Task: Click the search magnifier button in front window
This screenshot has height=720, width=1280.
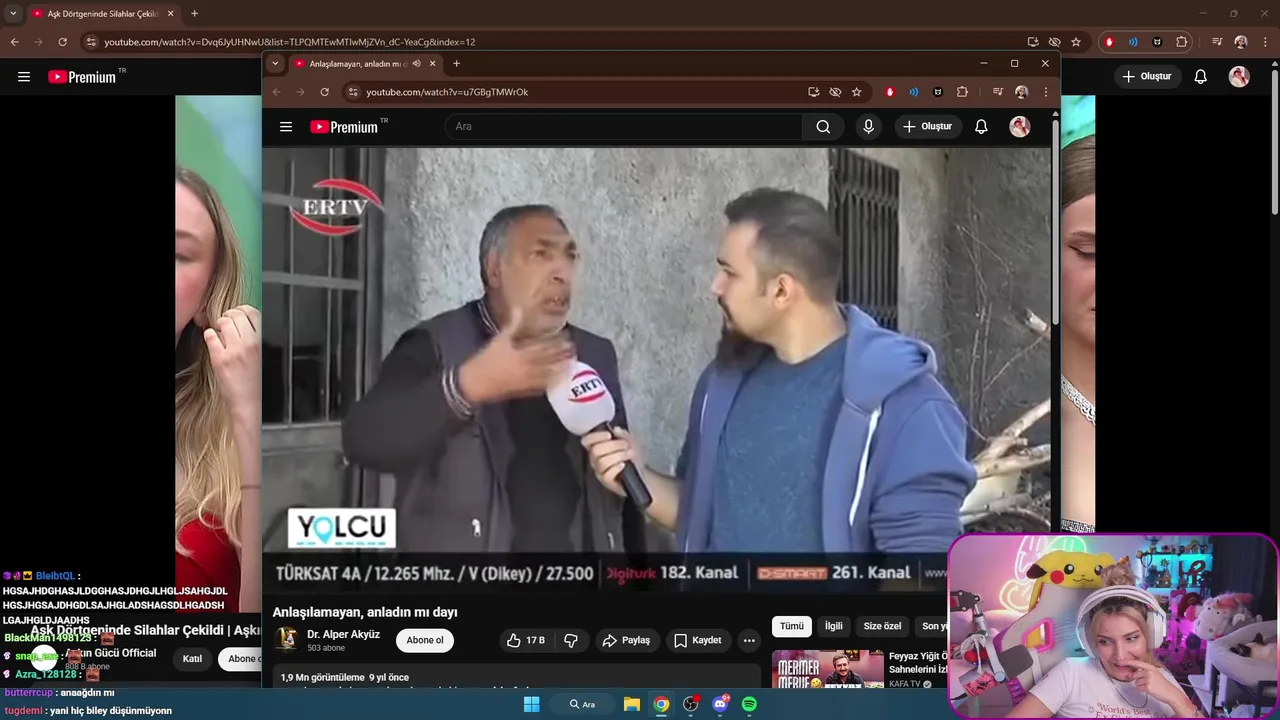Action: click(823, 127)
